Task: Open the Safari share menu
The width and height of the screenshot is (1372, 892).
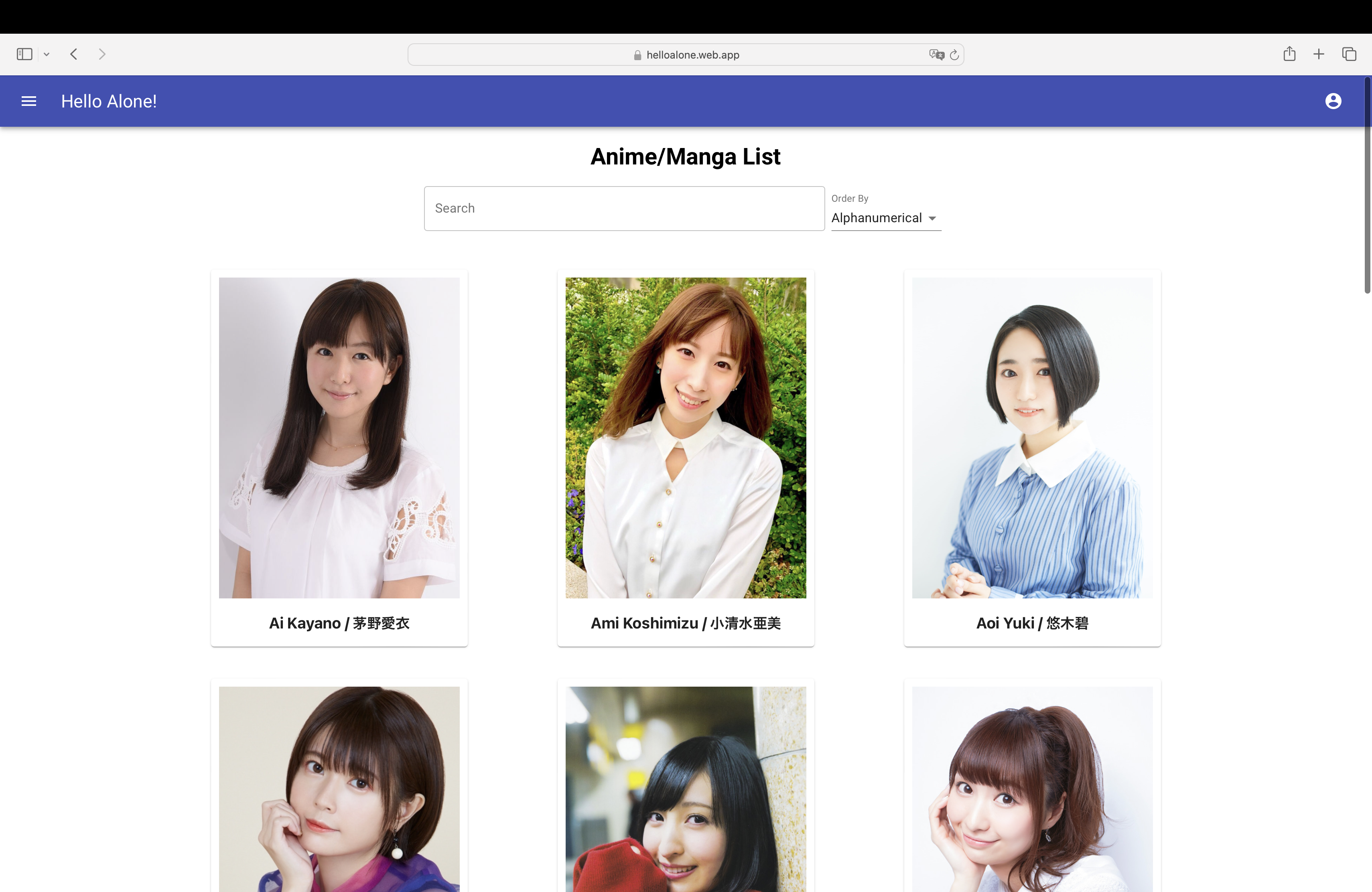Action: (1289, 54)
